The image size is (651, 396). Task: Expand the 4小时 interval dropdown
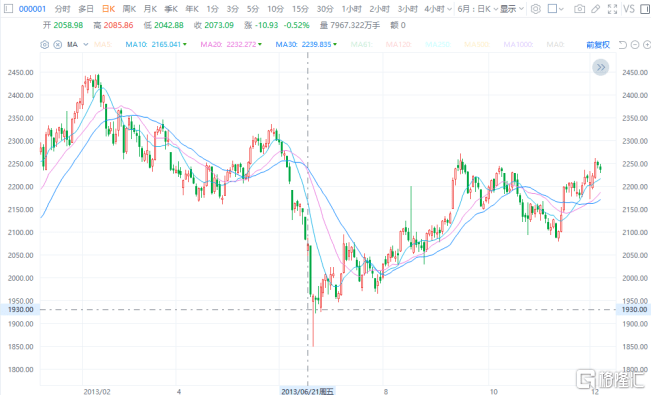pos(438,9)
